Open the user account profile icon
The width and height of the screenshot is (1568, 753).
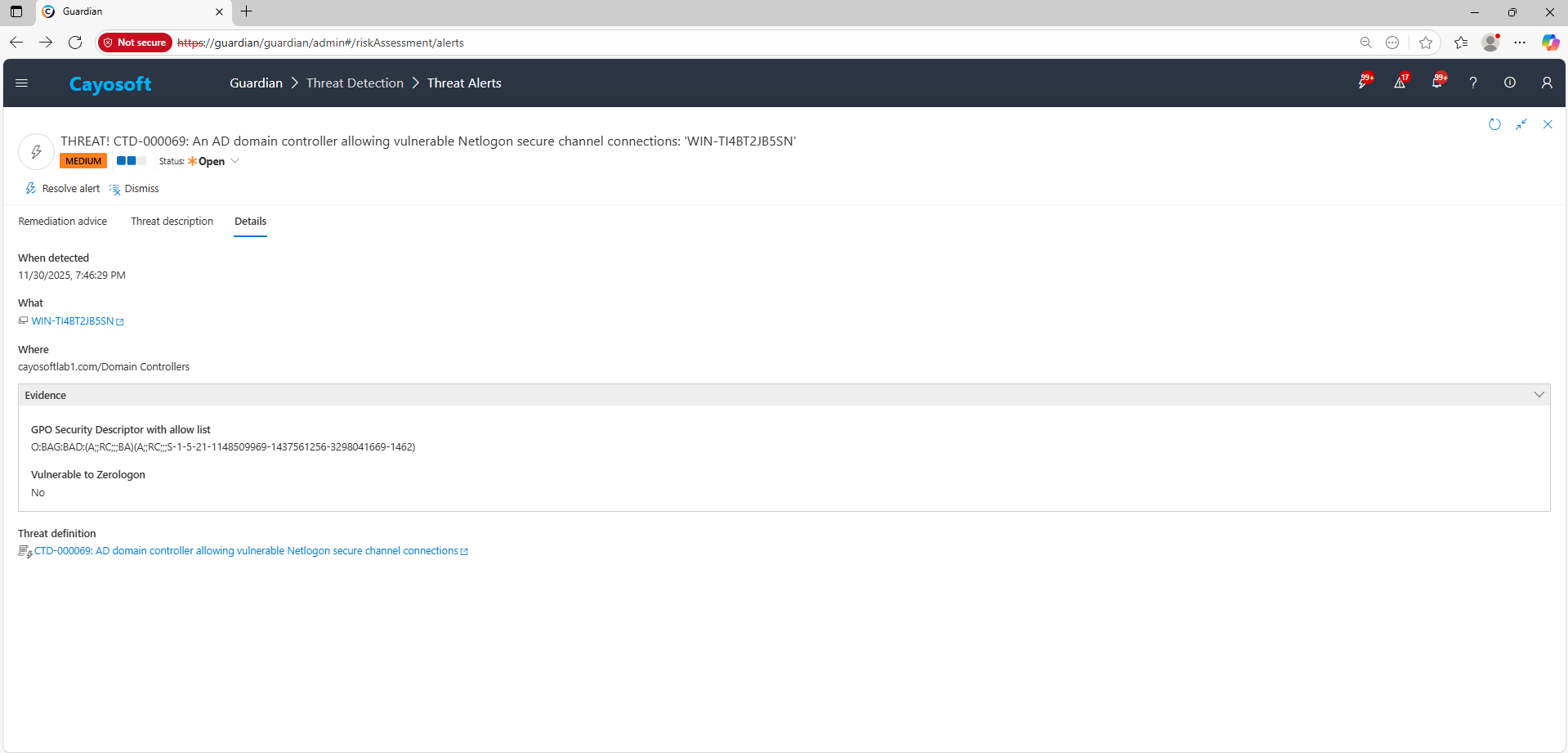click(1547, 83)
